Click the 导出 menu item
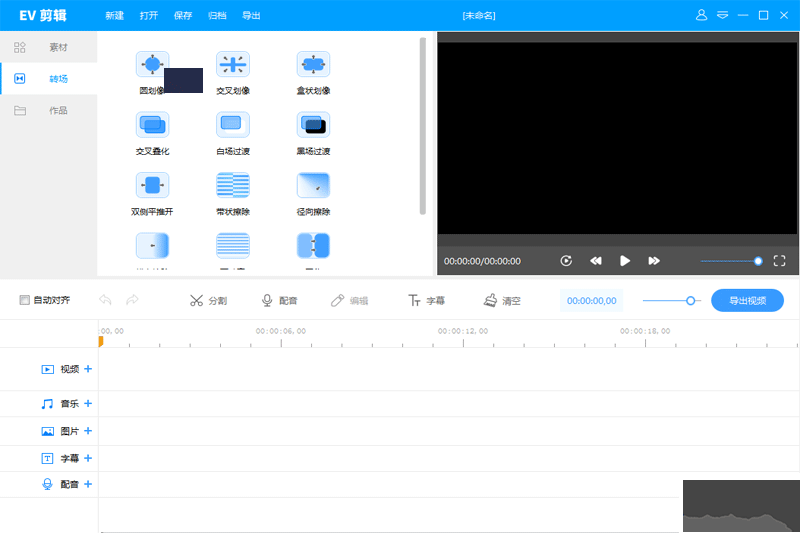 click(251, 16)
